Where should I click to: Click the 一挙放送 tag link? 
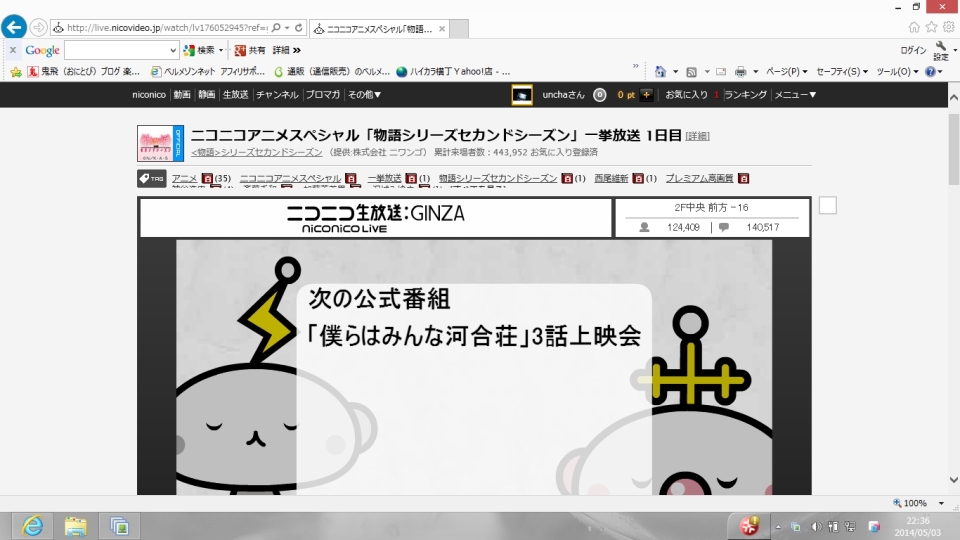(384, 178)
